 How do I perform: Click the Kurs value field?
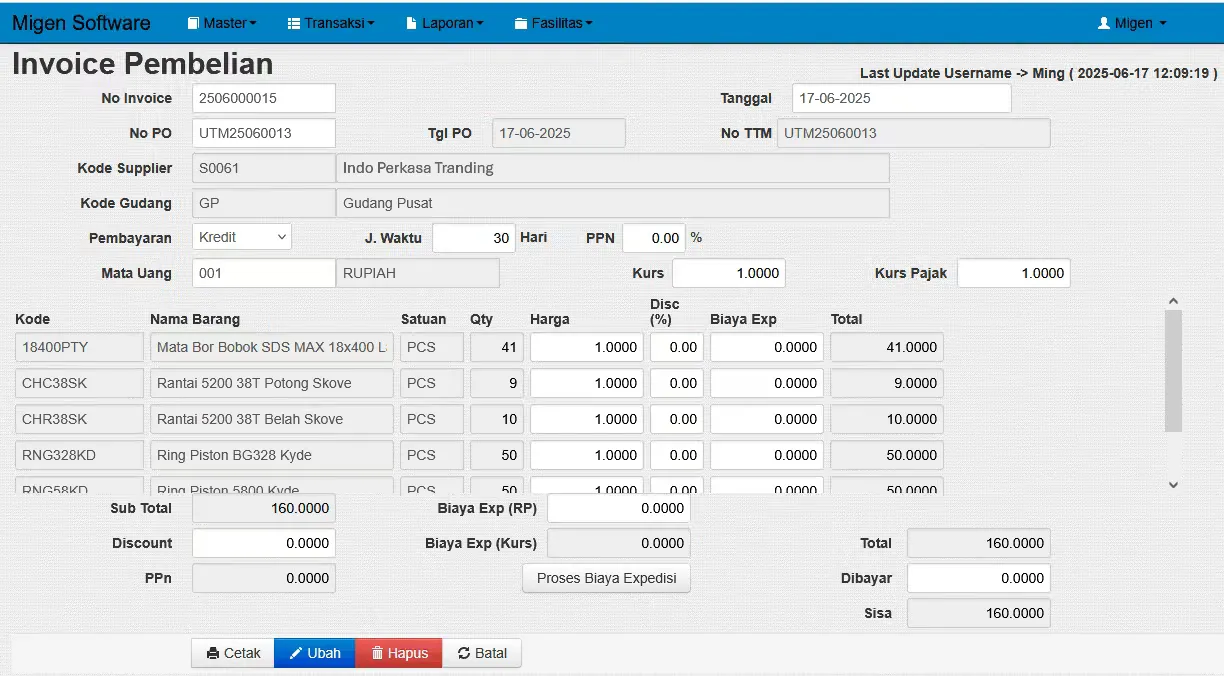click(x=729, y=273)
